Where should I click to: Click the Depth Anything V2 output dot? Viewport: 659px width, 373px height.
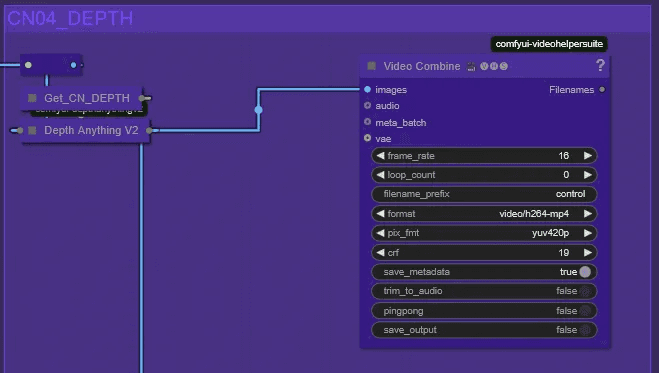pyautogui.click(x=149, y=131)
